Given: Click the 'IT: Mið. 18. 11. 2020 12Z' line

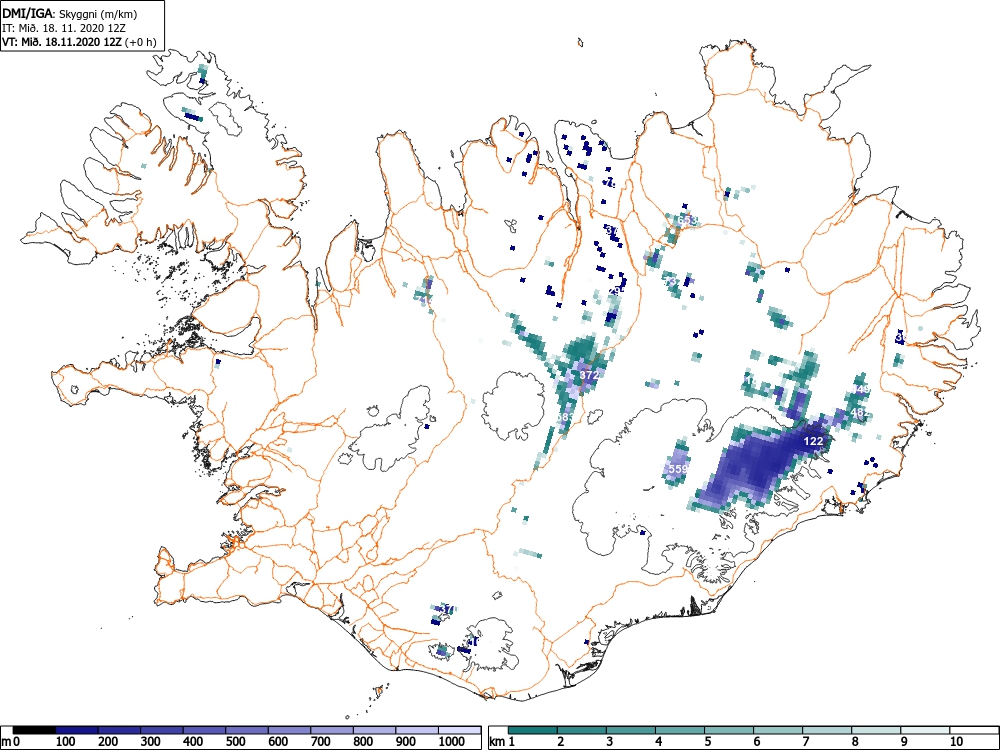Looking at the screenshot, I should pos(62,28).
